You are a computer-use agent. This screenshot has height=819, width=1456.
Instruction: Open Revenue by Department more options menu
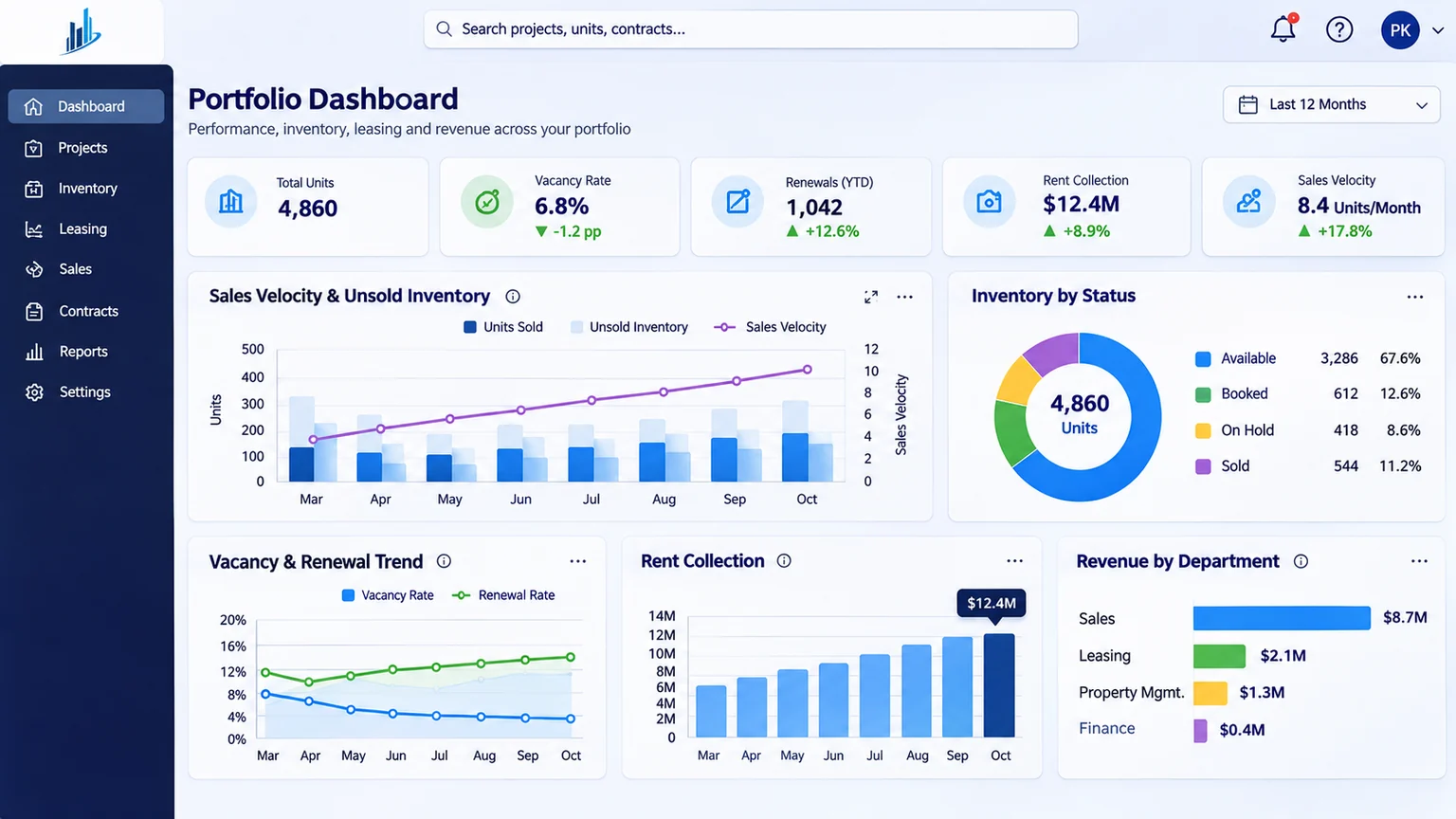tap(1419, 561)
